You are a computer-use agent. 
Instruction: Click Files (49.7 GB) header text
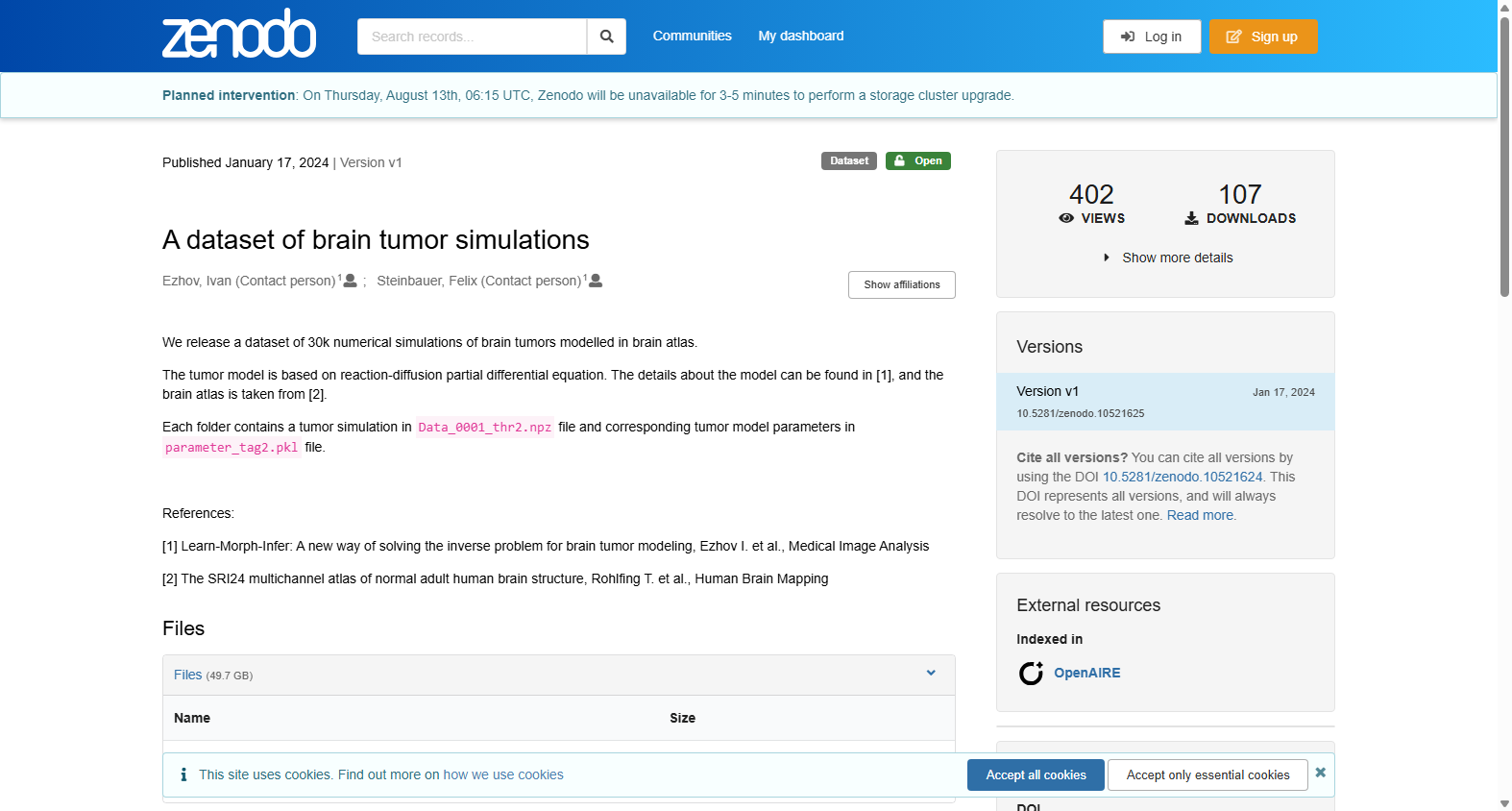click(x=213, y=675)
